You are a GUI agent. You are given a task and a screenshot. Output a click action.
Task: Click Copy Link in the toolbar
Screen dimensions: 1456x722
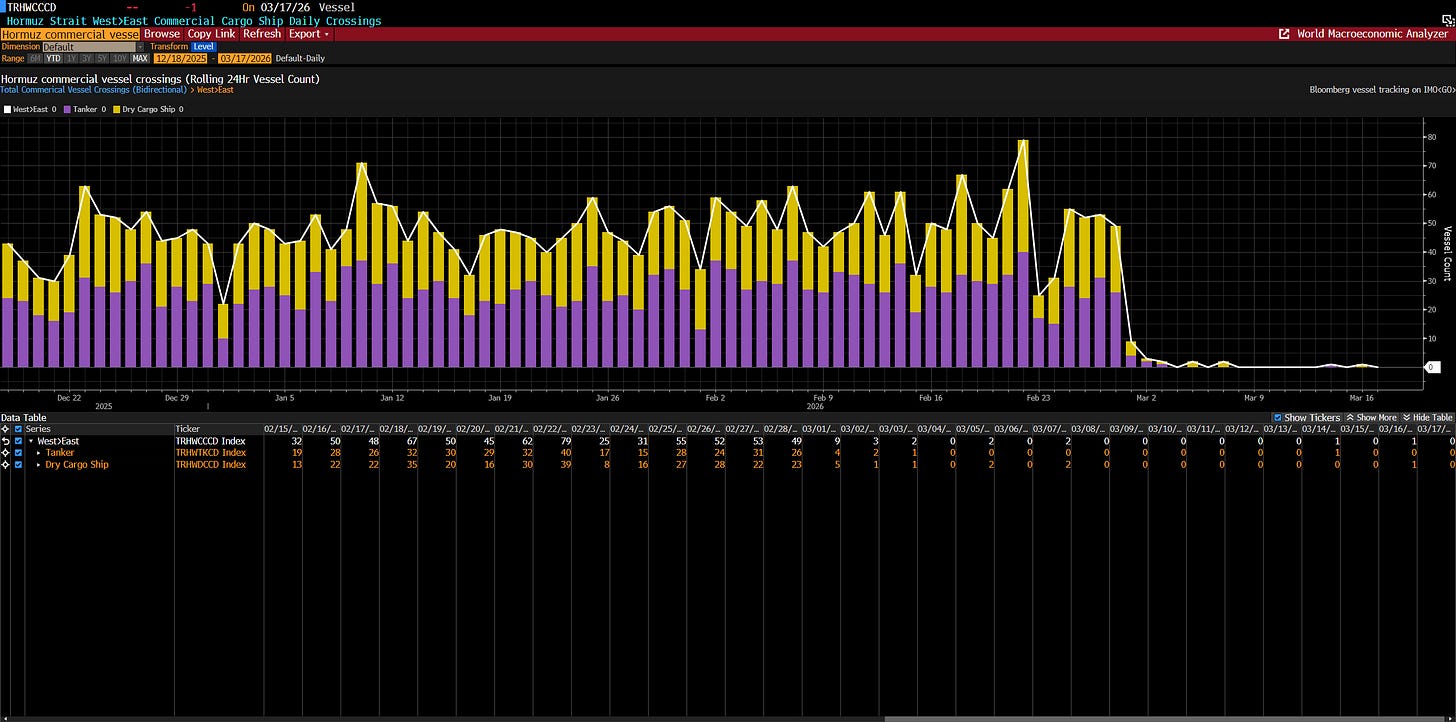pos(213,34)
